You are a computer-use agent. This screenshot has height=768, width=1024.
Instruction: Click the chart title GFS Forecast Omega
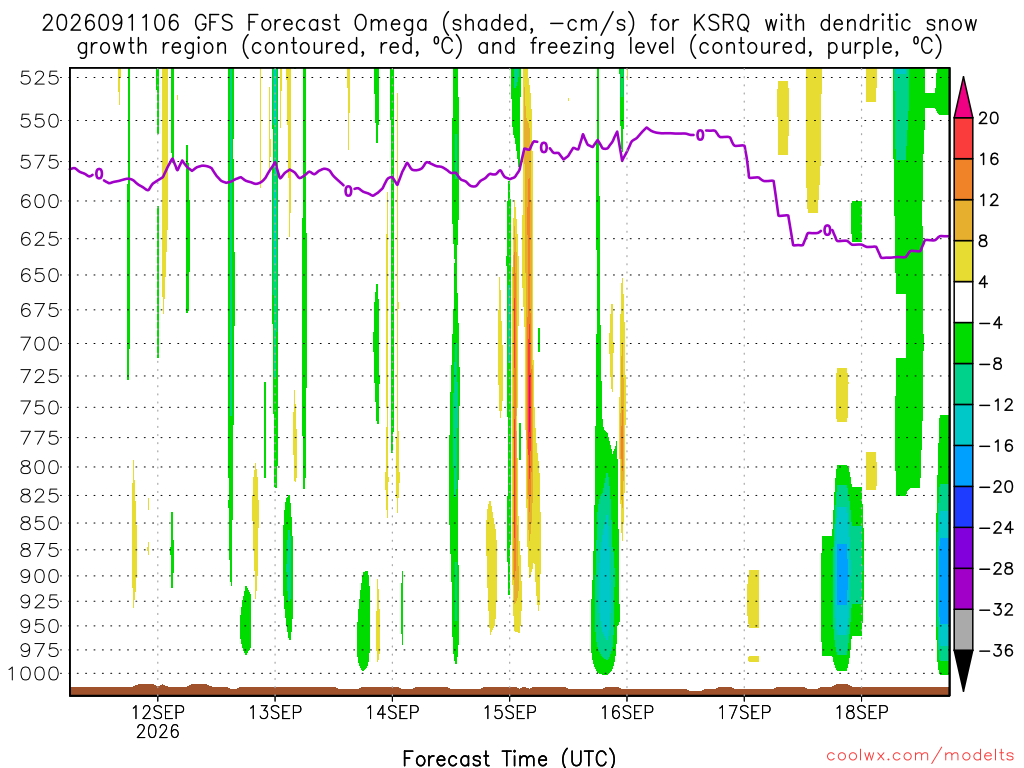311,24
